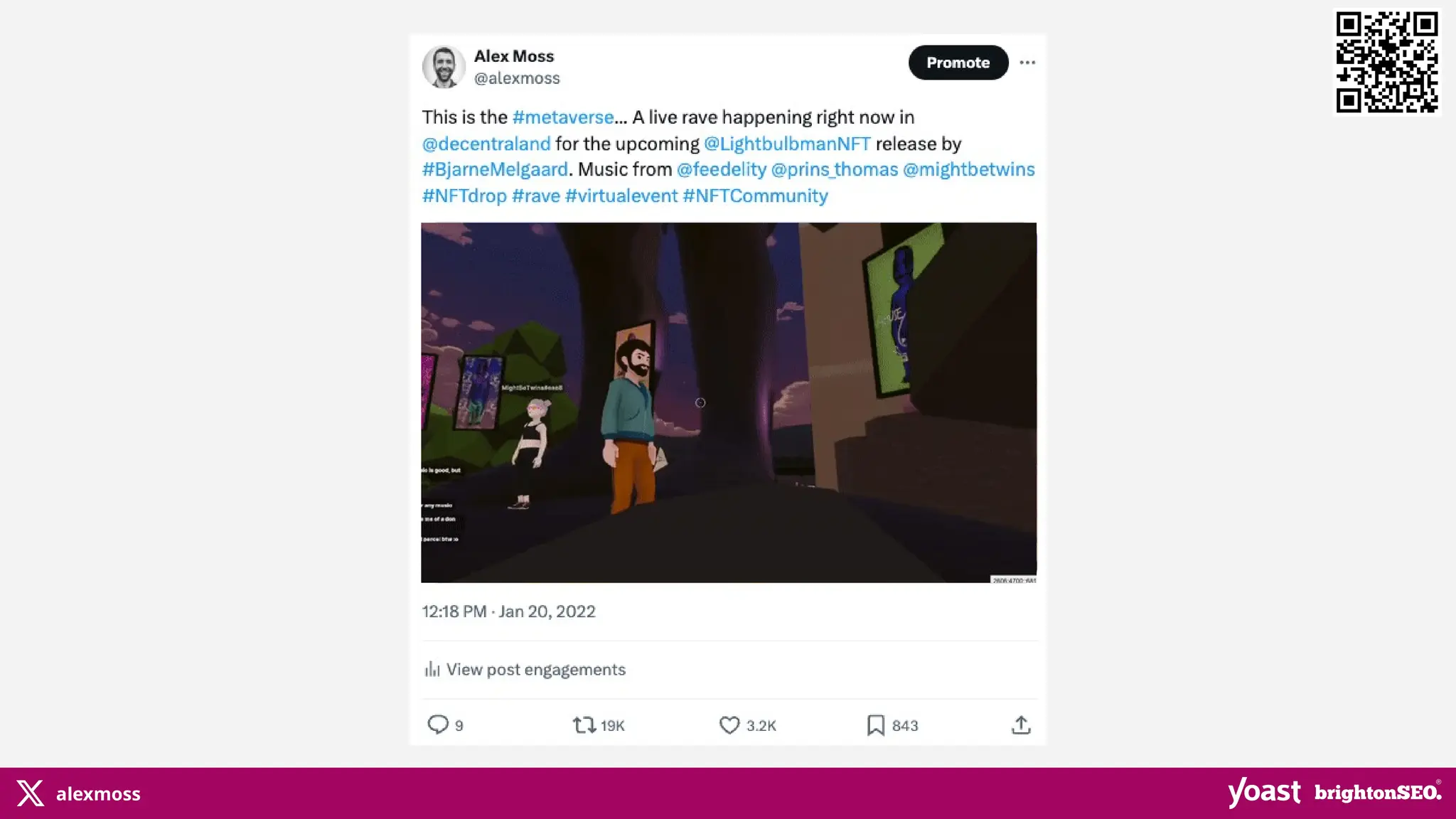This screenshot has height=819, width=1456.
Task: Open the three-dot more options menu
Action: click(1027, 63)
